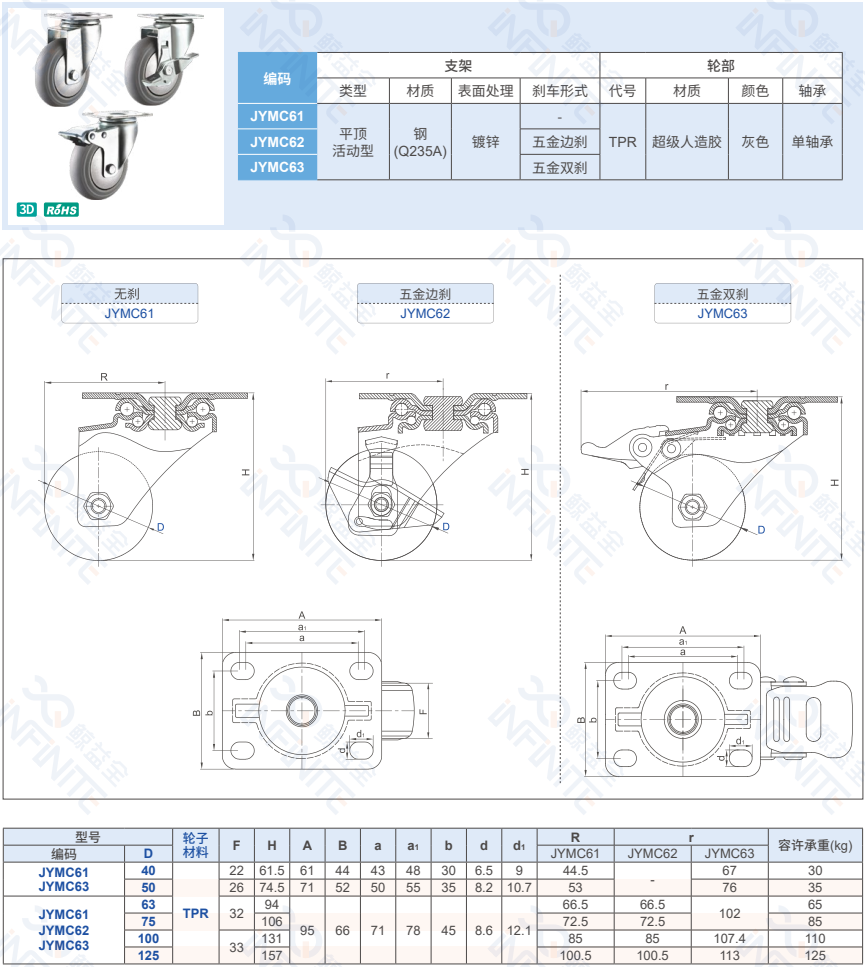Select the D value 40 cell
Image resolution: width=865 pixels, height=967 pixels.
click(x=148, y=871)
